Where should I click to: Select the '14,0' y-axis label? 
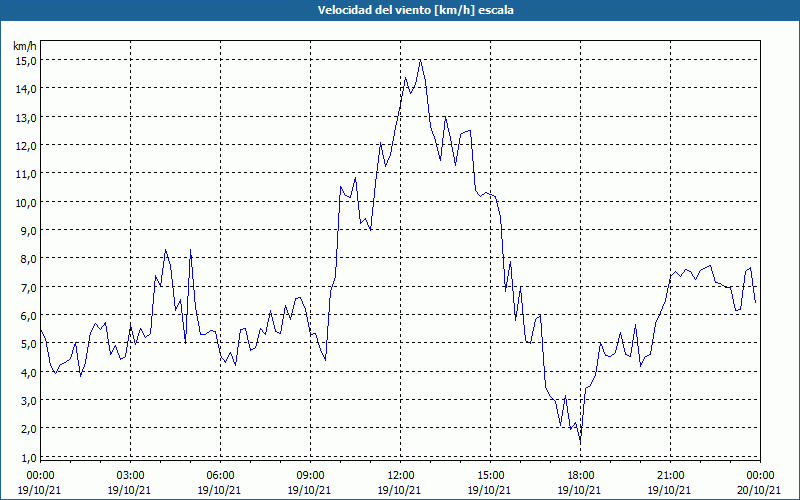click(26, 89)
